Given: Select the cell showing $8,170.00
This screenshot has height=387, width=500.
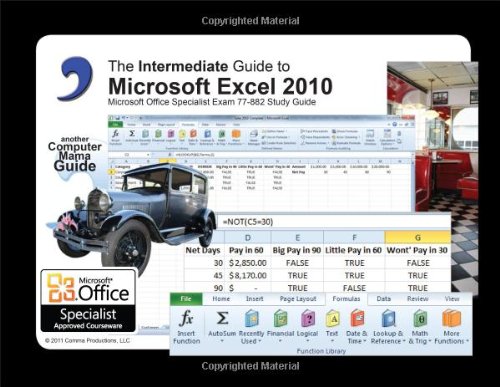Looking at the screenshot, I should pyautogui.click(x=248, y=276).
